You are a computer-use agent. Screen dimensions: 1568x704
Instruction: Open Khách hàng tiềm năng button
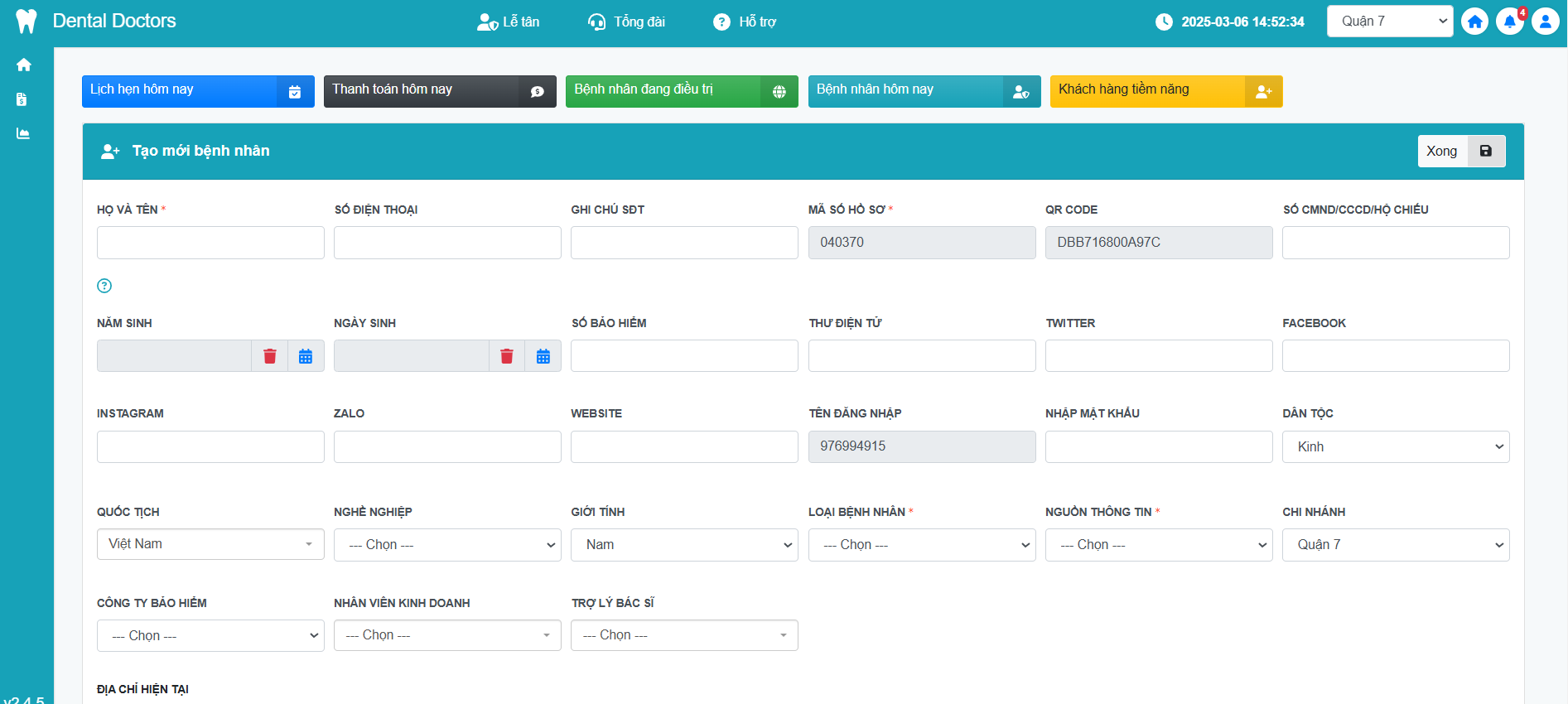pos(1165,91)
